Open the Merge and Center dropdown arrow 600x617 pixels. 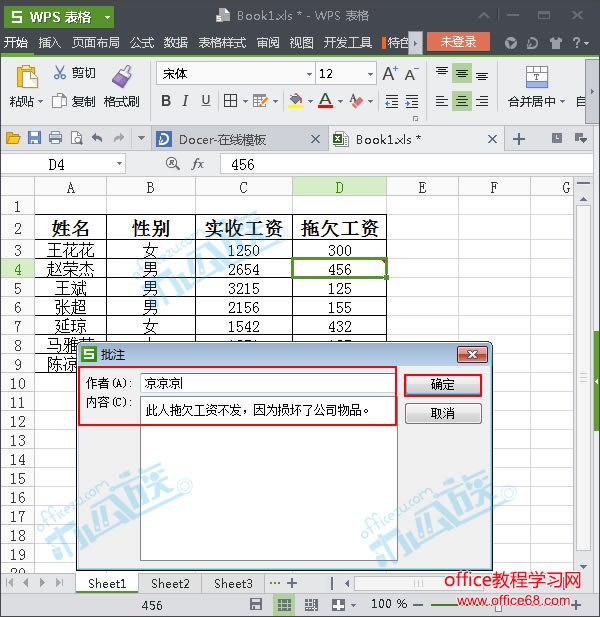[562, 102]
